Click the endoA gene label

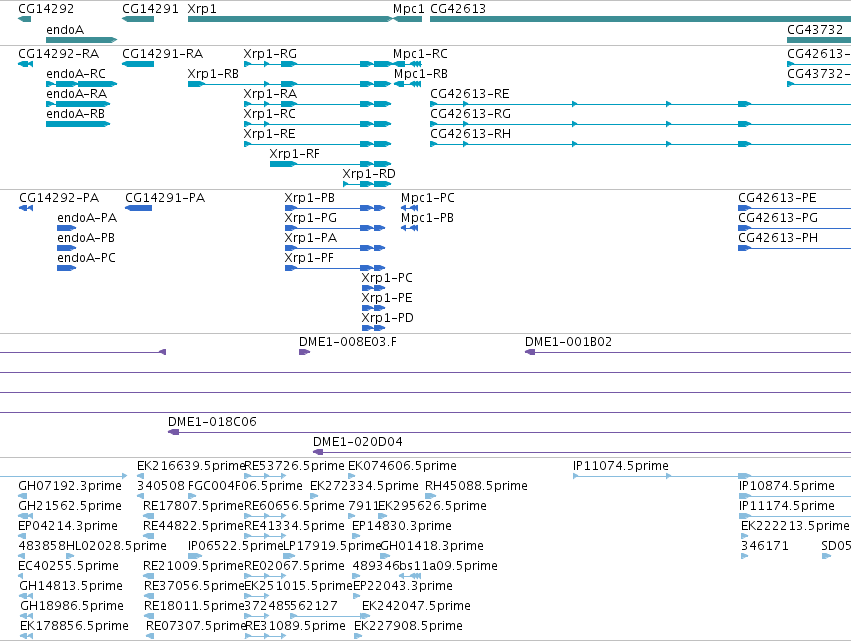click(x=65, y=29)
